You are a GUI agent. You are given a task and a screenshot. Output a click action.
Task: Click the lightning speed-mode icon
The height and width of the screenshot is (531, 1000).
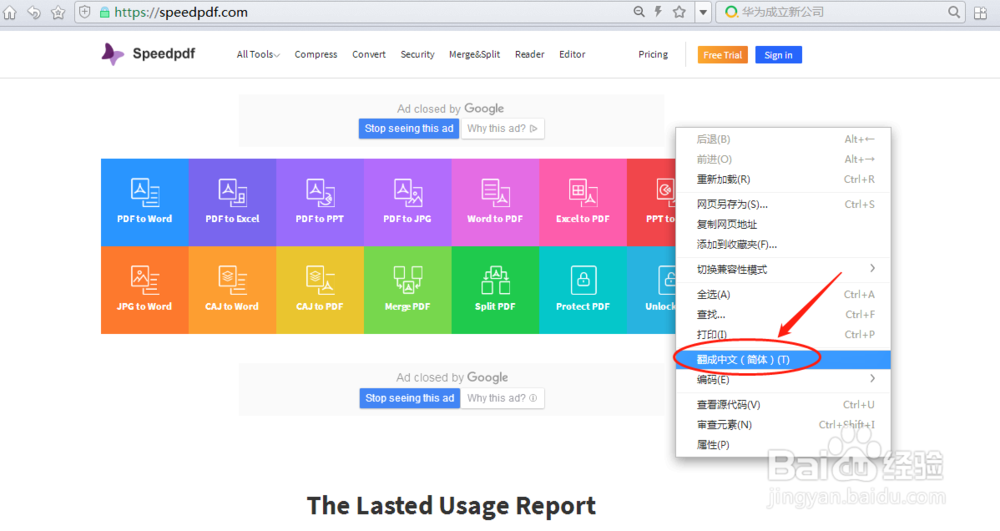(x=658, y=11)
